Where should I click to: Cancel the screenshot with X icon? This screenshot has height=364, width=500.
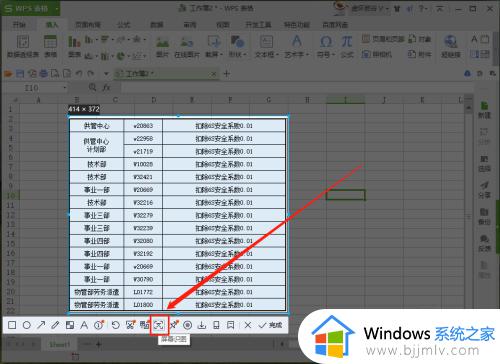pyautogui.click(x=248, y=325)
